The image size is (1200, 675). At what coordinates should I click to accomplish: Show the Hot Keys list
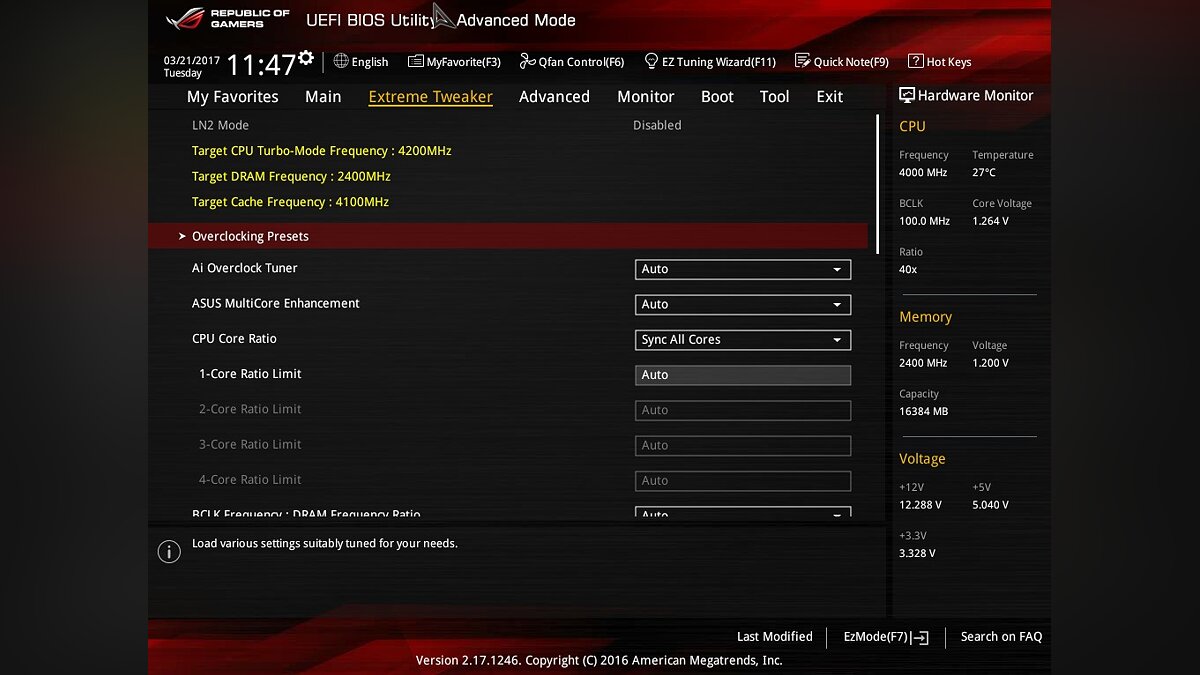(940, 62)
